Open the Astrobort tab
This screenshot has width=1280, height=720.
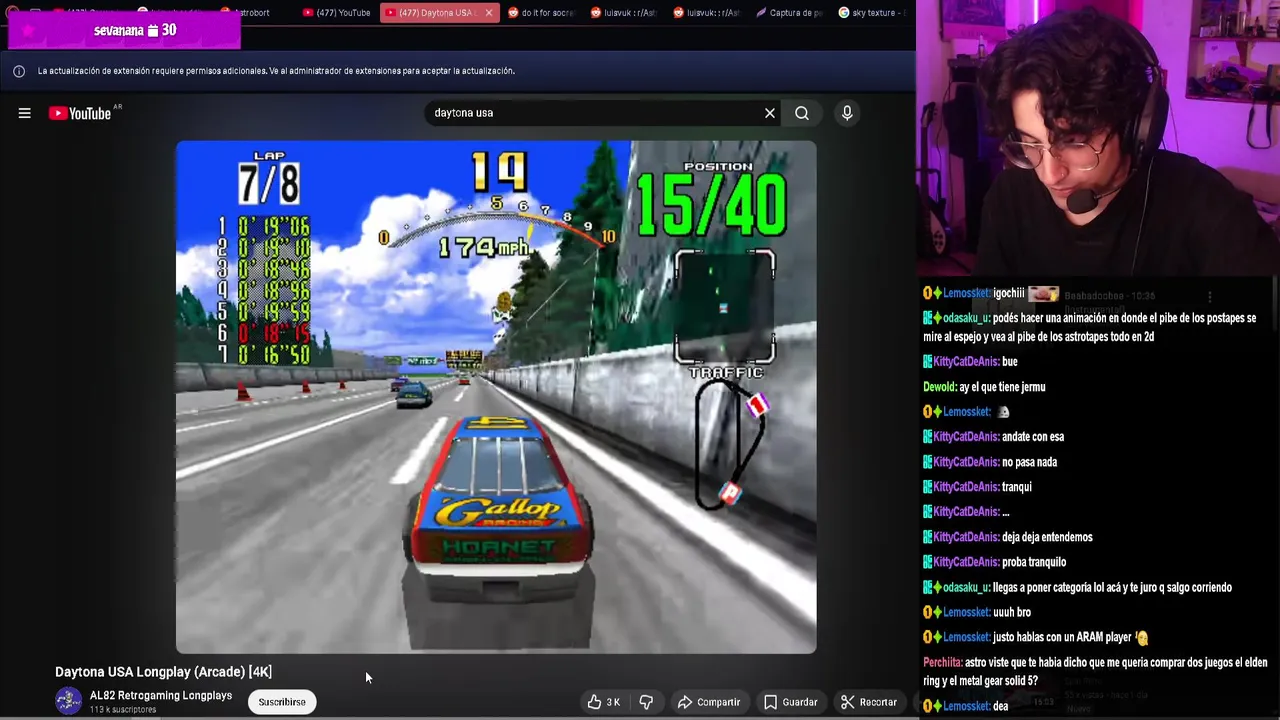pos(244,13)
